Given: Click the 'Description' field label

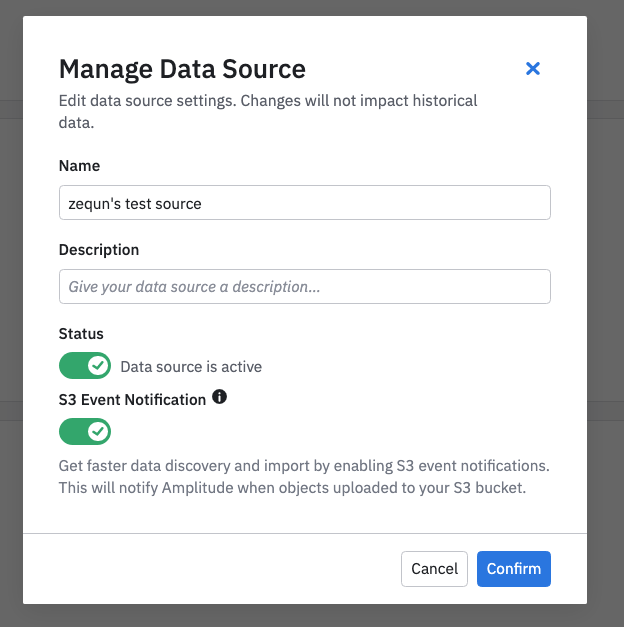Looking at the screenshot, I should [99, 250].
